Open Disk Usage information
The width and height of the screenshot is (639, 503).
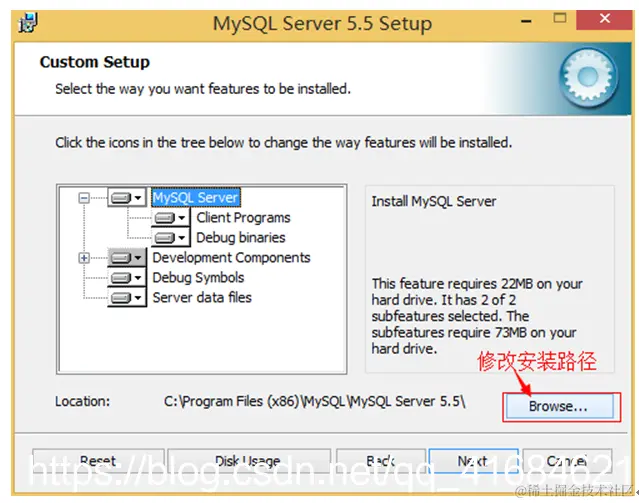click(249, 461)
